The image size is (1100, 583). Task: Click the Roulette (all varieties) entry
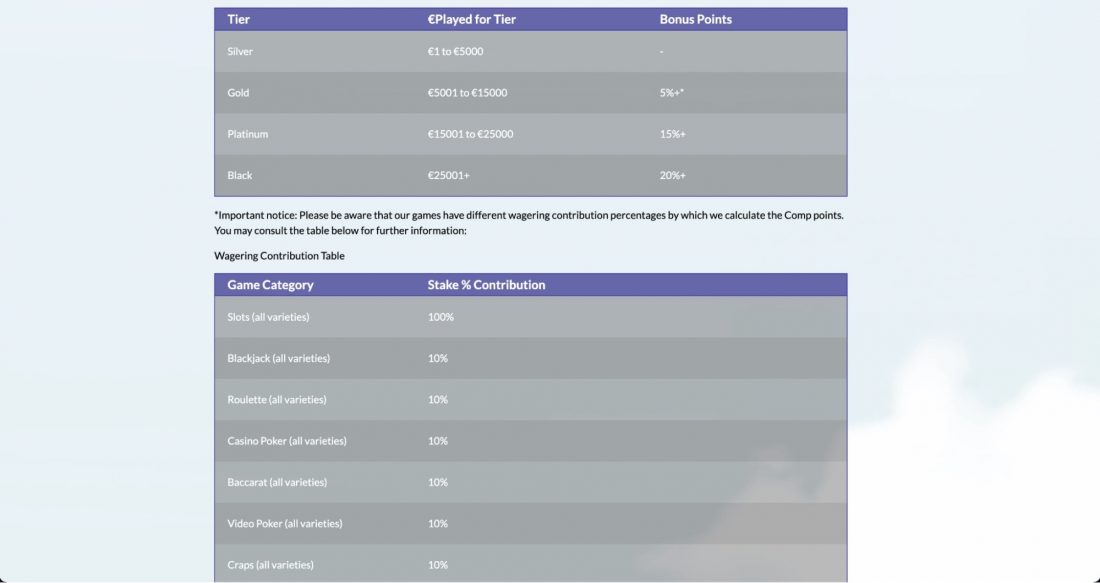coord(276,400)
